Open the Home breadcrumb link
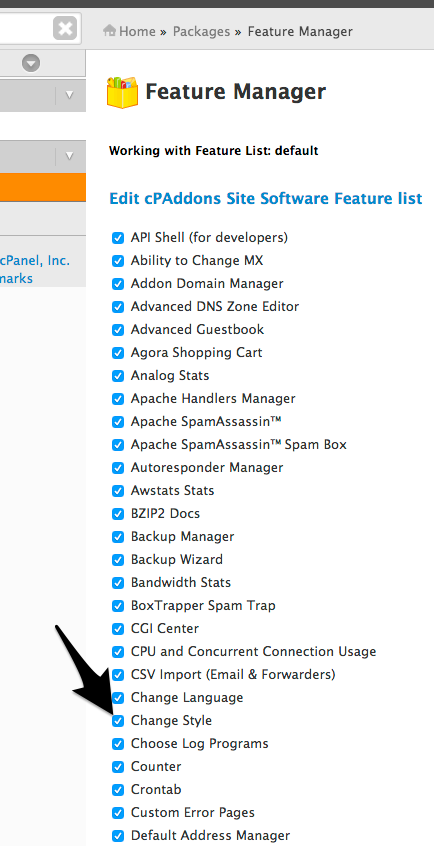Image resolution: width=434 pixels, height=846 pixels. coord(137,31)
